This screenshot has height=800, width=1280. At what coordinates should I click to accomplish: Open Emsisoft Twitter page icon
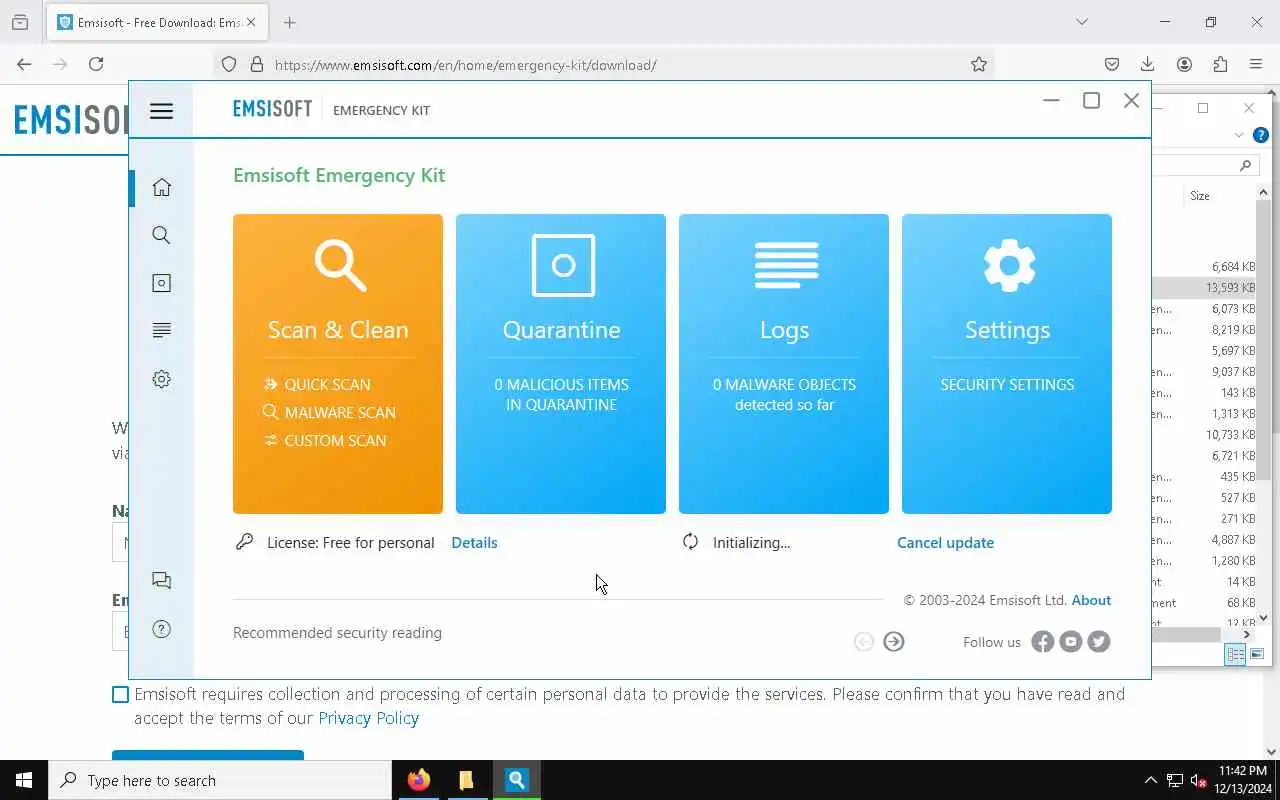tap(1099, 642)
